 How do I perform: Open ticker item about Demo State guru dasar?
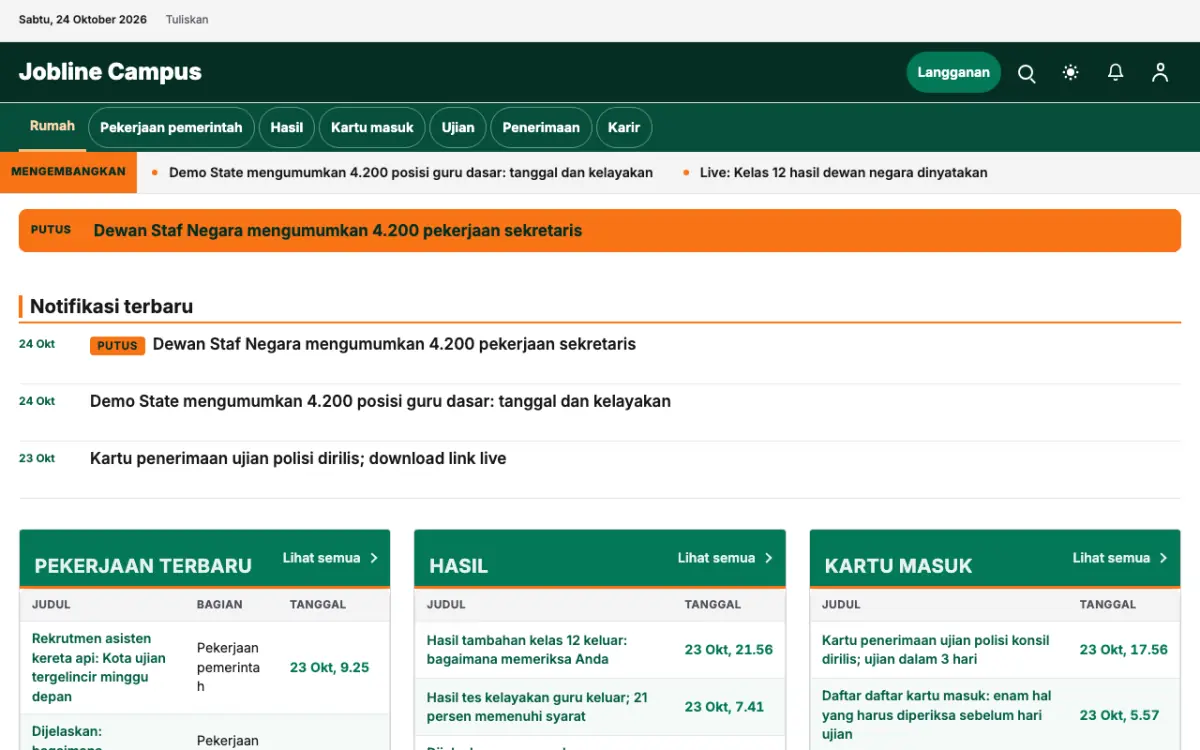[x=411, y=173]
